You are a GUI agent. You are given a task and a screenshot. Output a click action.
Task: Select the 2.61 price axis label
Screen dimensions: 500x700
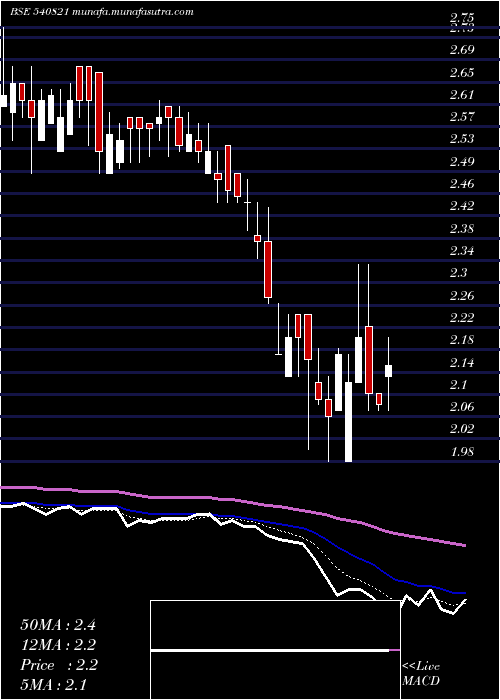(x=461, y=95)
